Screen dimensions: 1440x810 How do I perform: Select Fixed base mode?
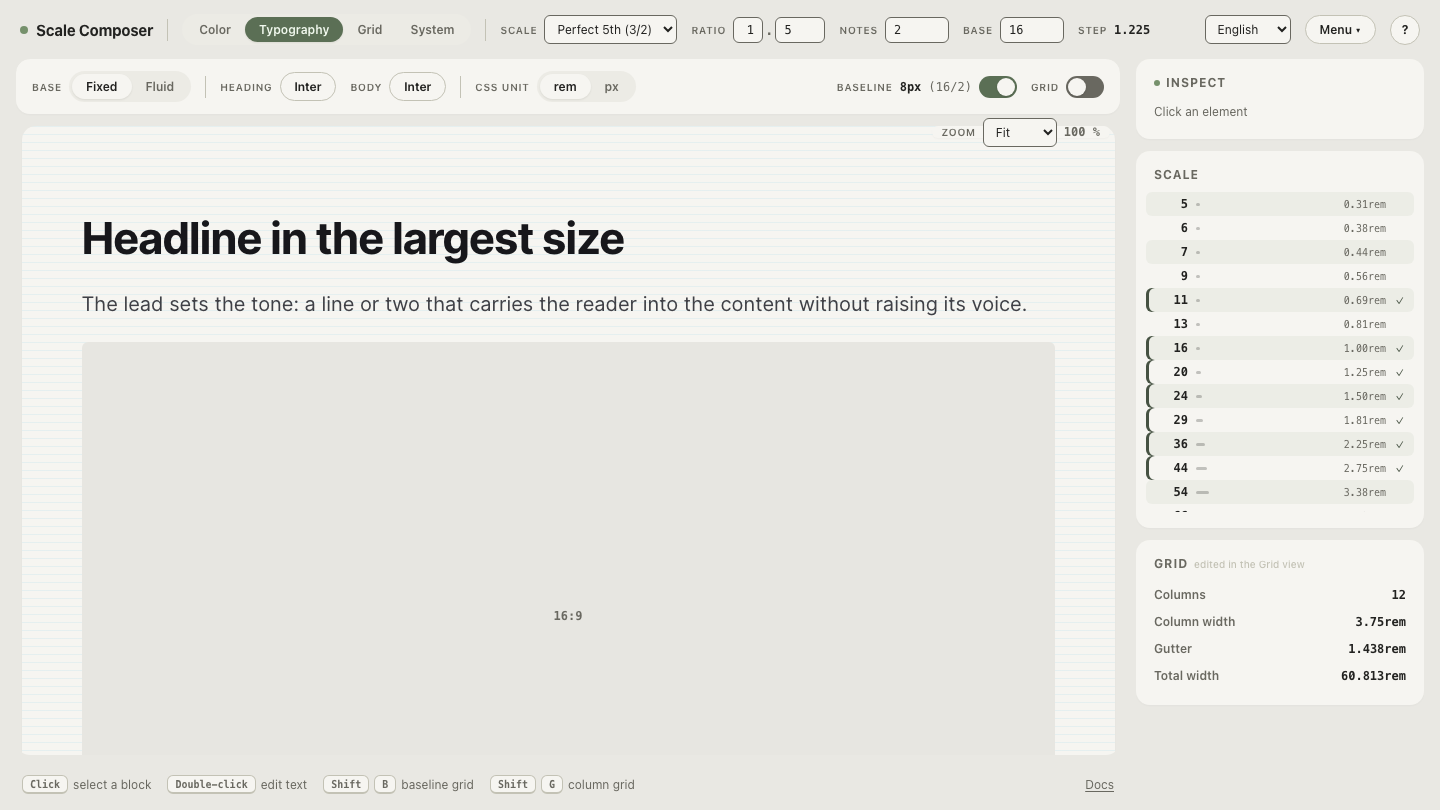(x=101, y=87)
